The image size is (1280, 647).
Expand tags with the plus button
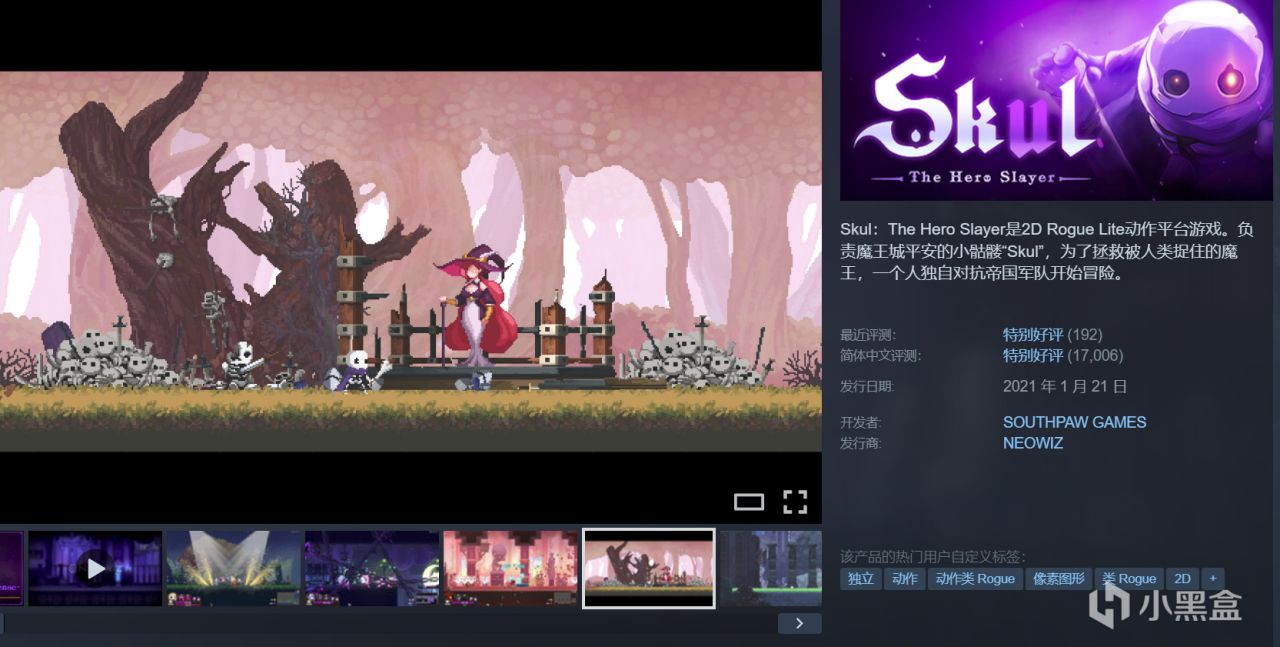pos(1212,578)
